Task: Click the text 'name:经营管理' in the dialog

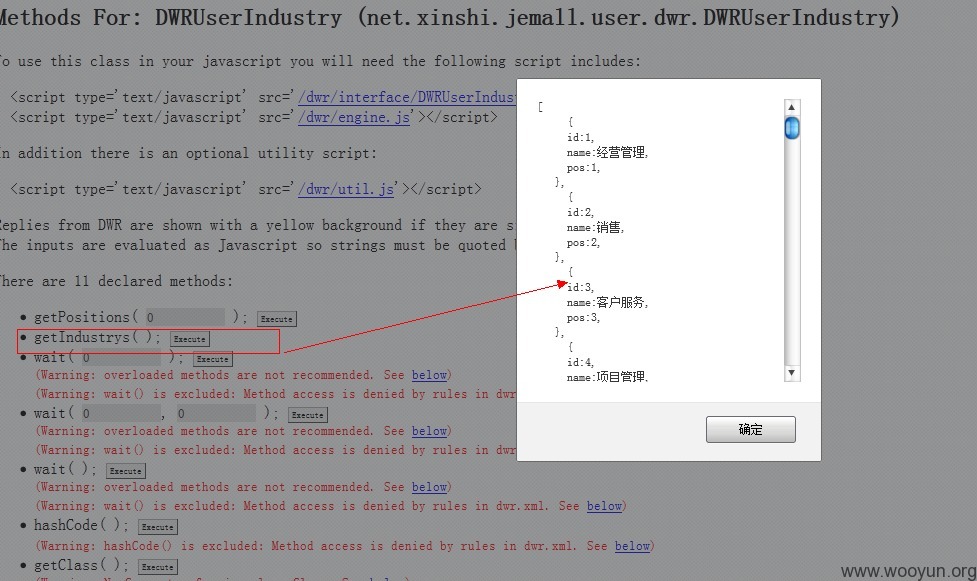Action: click(608, 153)
